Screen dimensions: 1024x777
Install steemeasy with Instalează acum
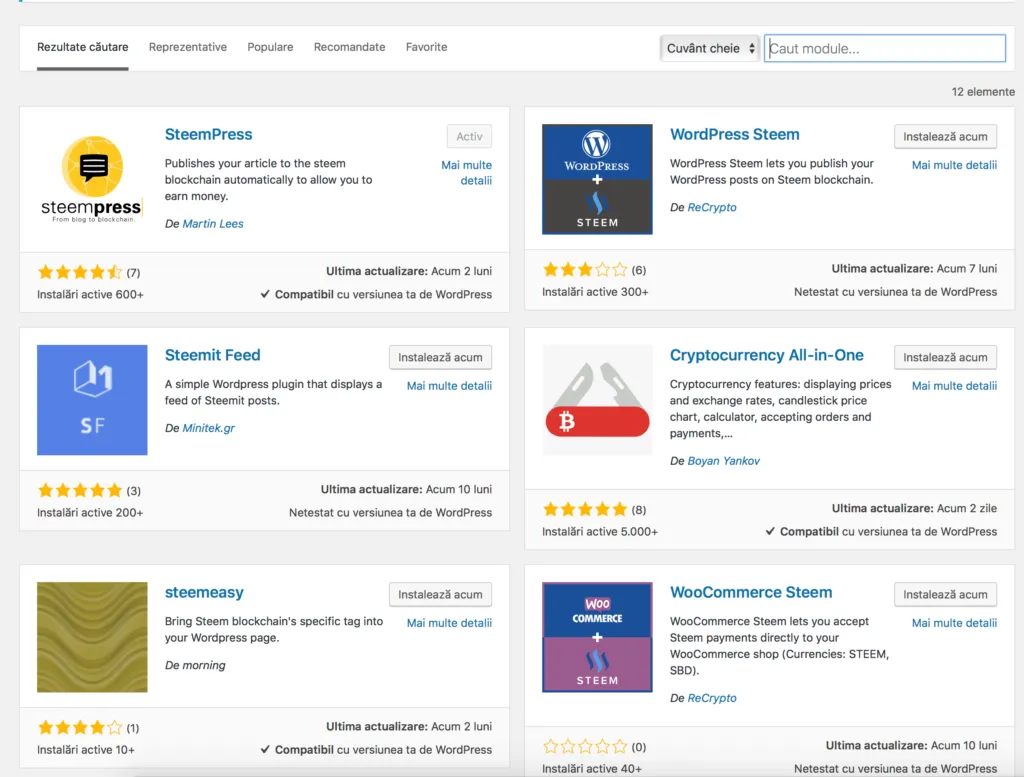(x=440, y=594)
